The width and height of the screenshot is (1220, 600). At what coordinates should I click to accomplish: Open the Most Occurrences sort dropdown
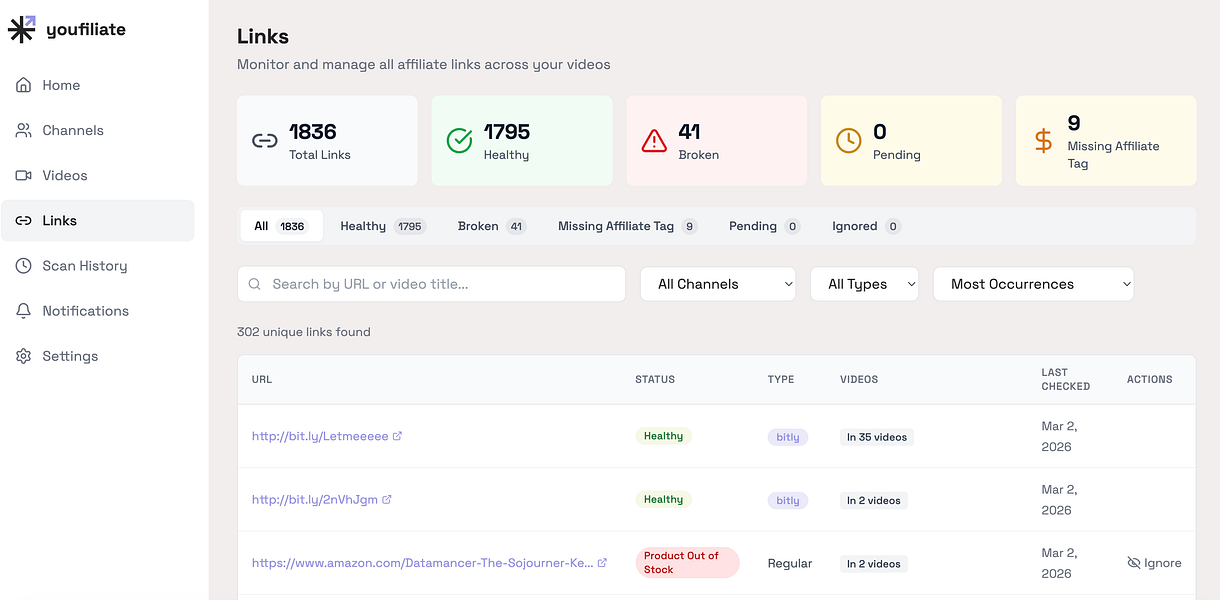tap(1033, 284)
